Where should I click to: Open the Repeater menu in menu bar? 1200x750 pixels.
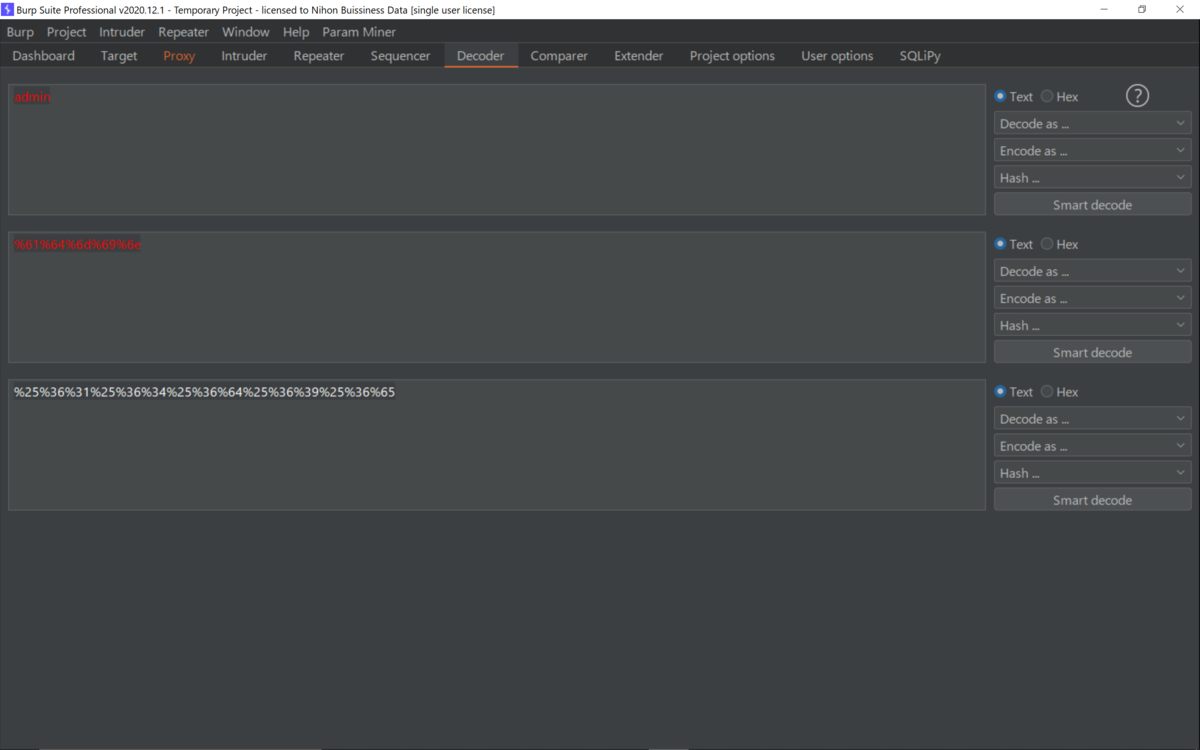[183, 32]
